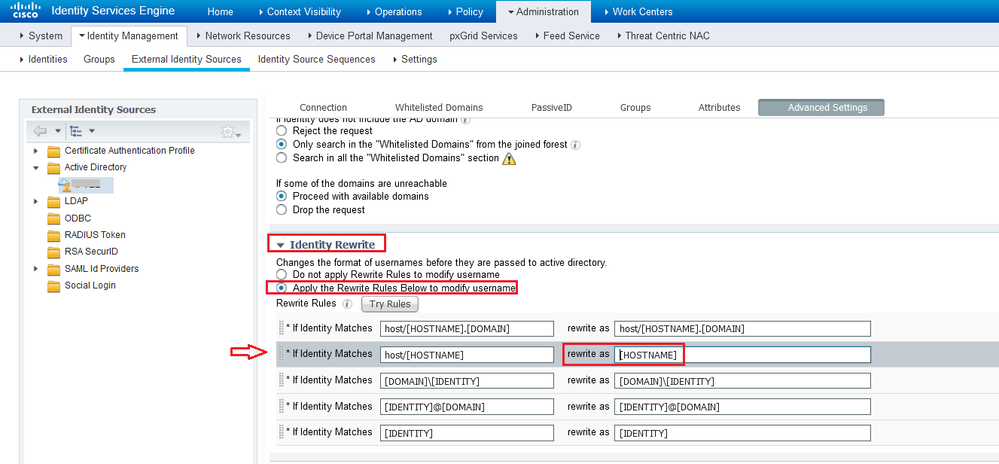The image size is (999, 464).
Task: Click the Certificate Authentication Profile folder icon
Action: tap(54, 151)
